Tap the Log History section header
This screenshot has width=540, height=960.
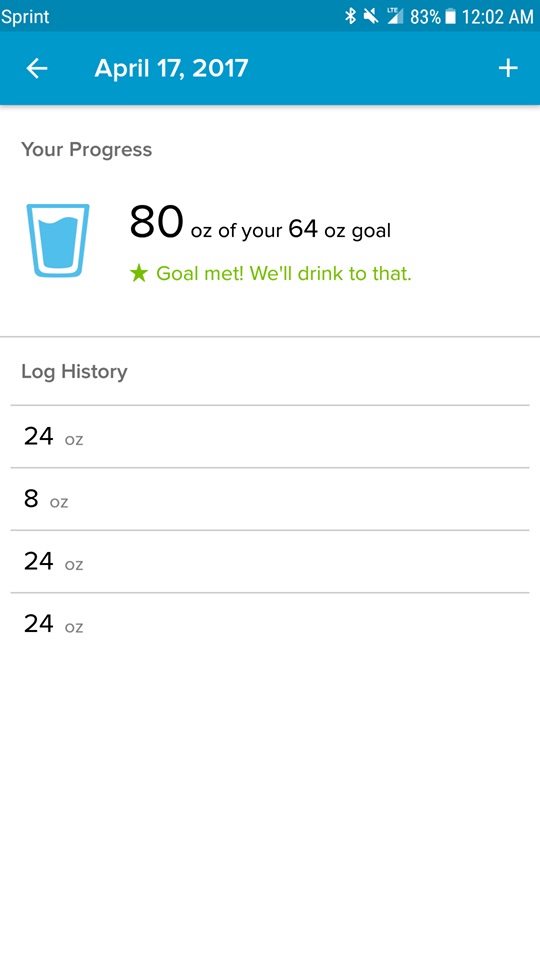74,372
